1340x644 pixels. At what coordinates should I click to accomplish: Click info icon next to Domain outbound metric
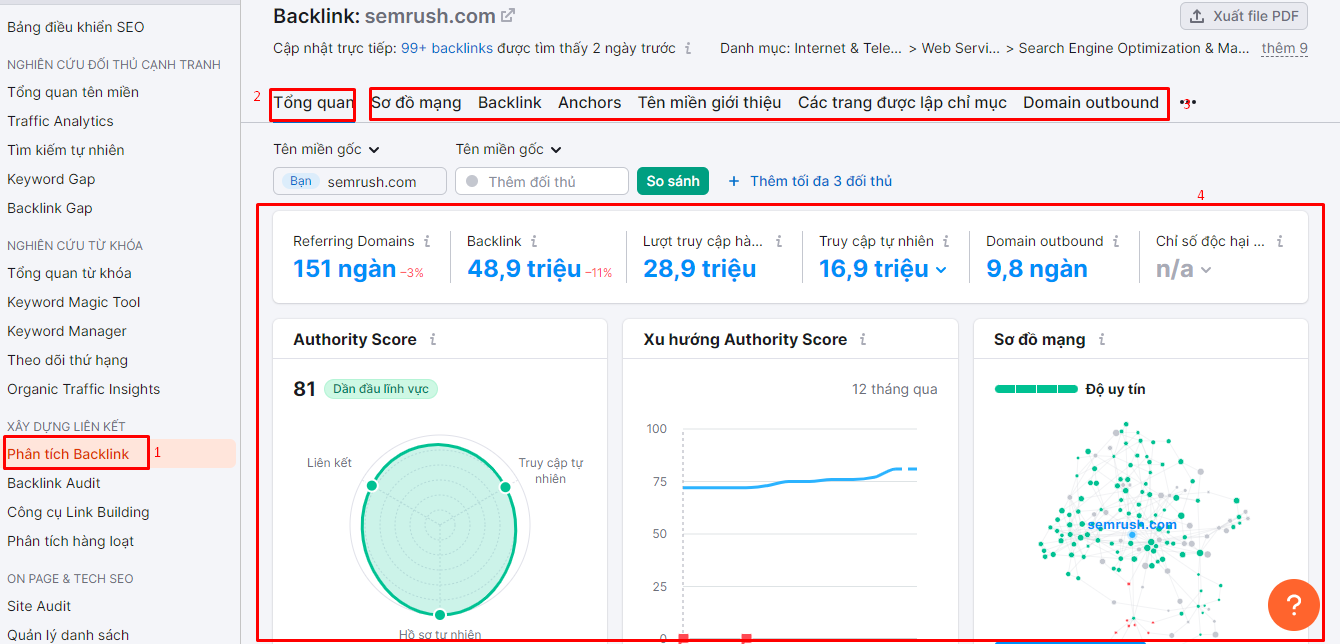1116,241
